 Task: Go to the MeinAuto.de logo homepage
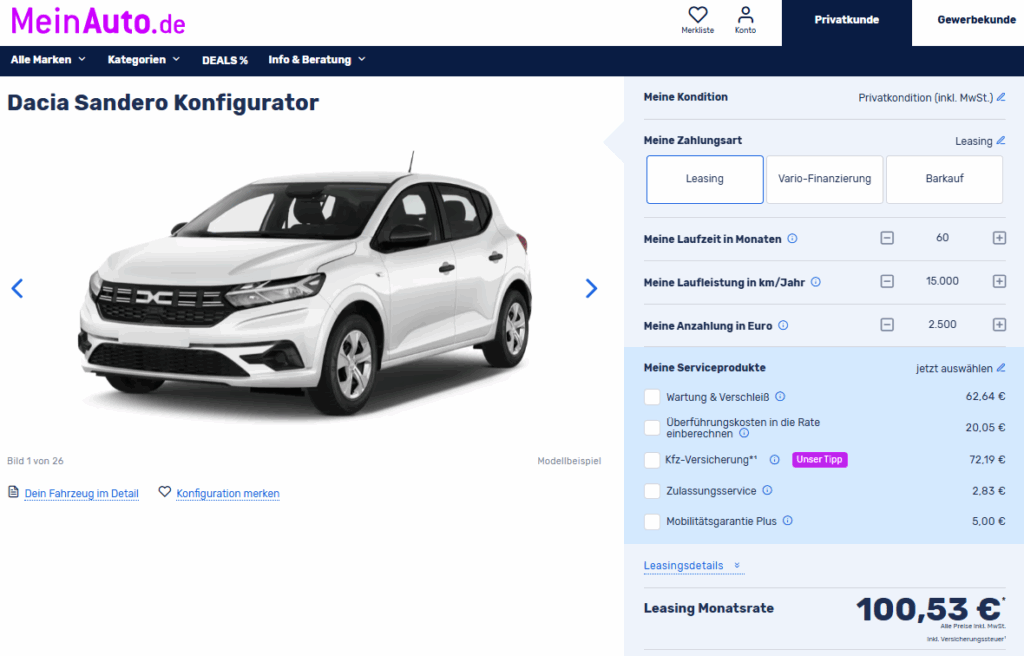98,22
